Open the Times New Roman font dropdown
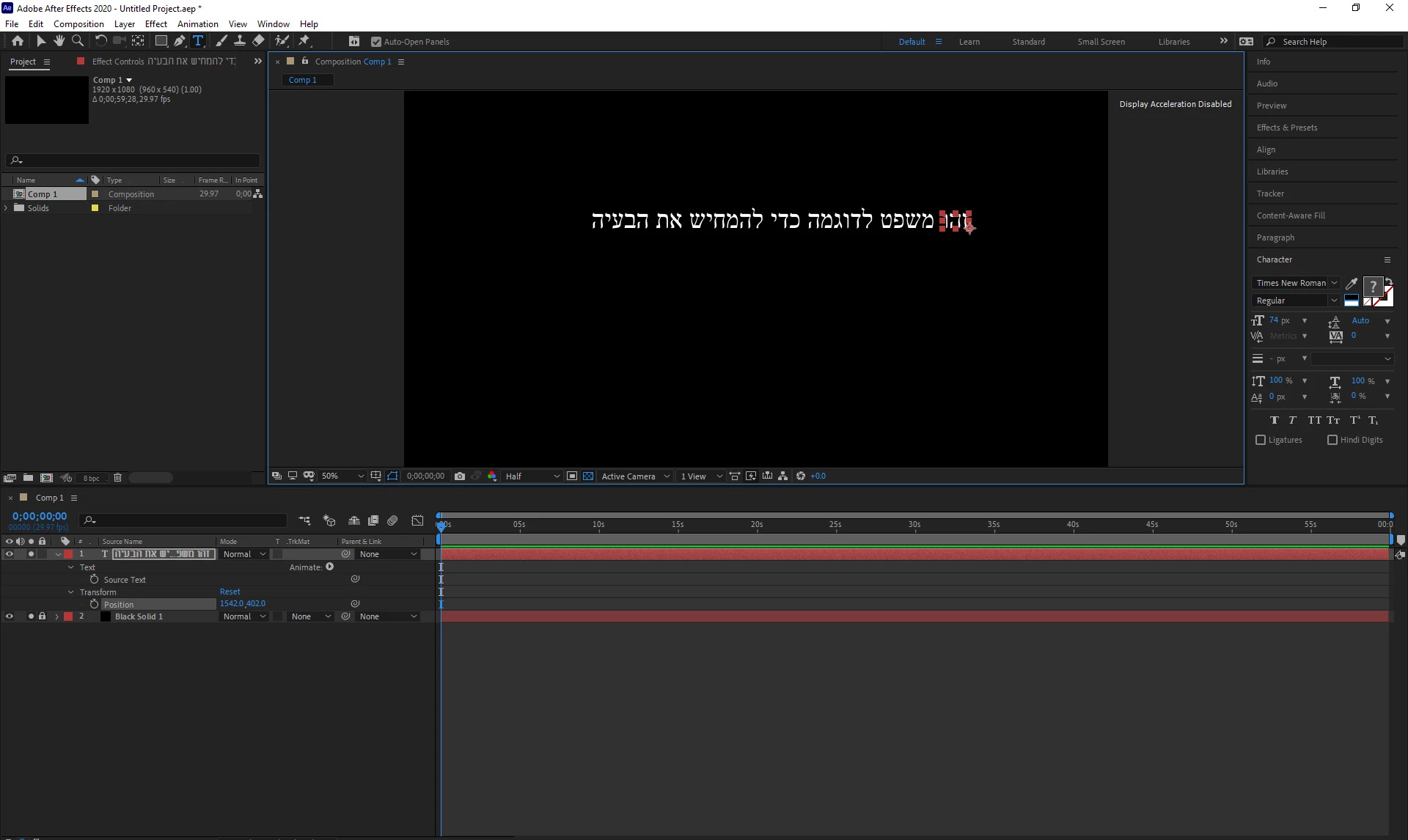Viewport: 1408px width, 840px height. [x=1334, y=283]
